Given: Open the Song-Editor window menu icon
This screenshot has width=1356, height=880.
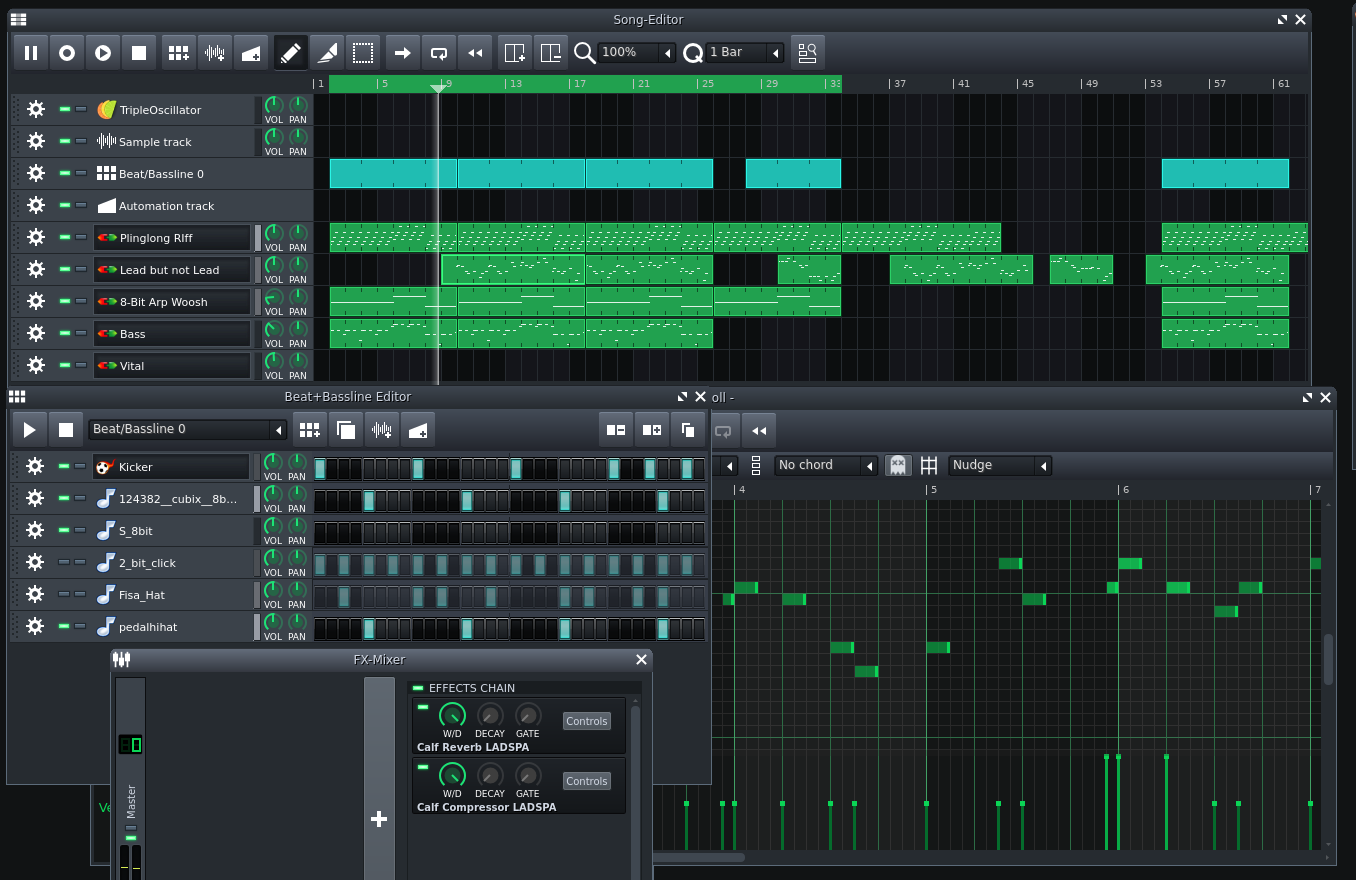Looking at the screenshot, I should (19, 19).
